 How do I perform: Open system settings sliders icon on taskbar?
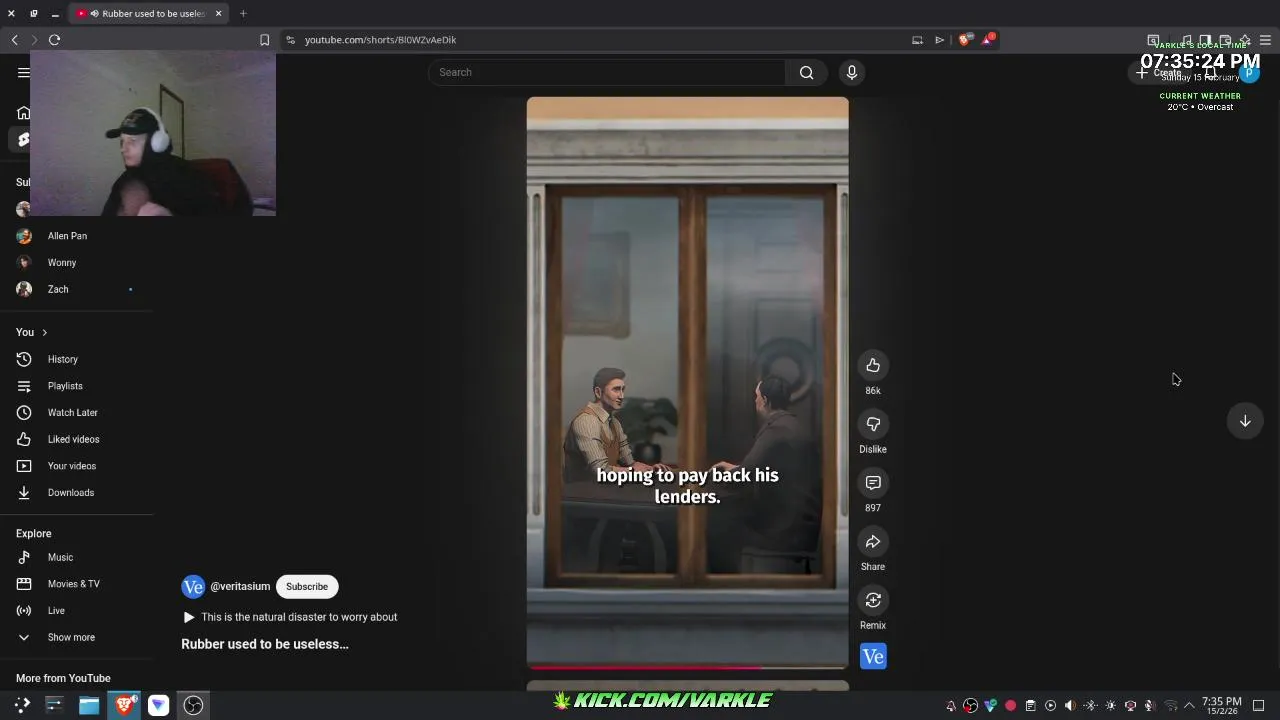tap(54, 705)
